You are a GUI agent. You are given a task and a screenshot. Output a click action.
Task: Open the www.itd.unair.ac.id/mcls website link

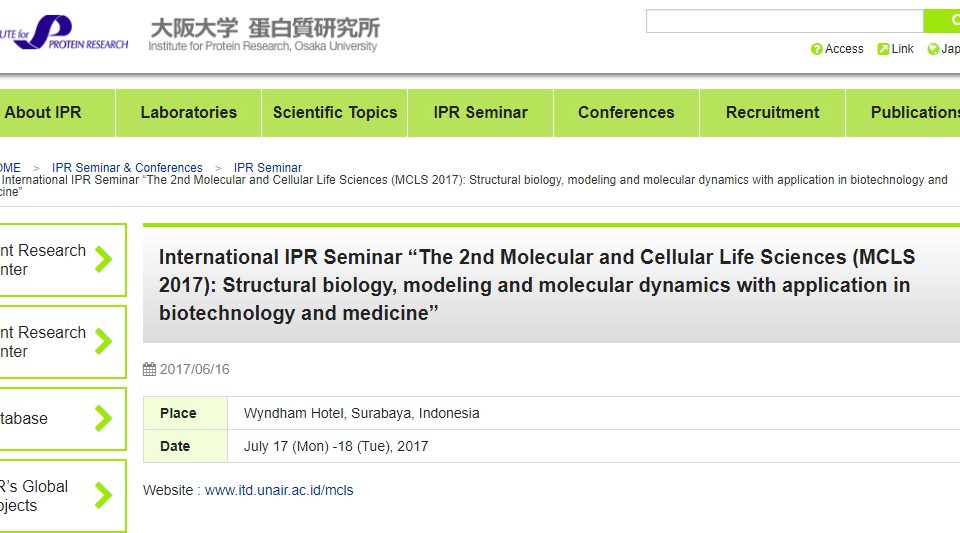pyautogui.click(x=279, y=490)
